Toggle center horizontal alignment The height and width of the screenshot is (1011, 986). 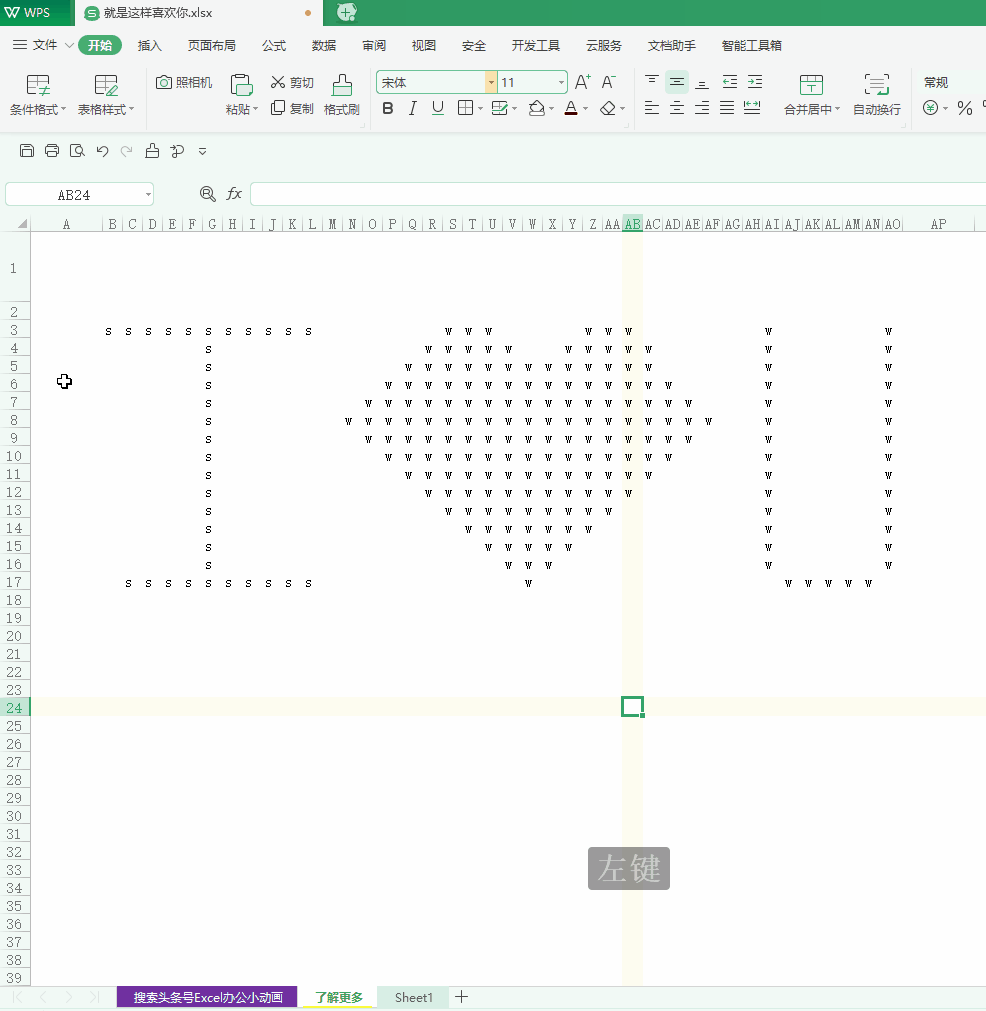677,108
